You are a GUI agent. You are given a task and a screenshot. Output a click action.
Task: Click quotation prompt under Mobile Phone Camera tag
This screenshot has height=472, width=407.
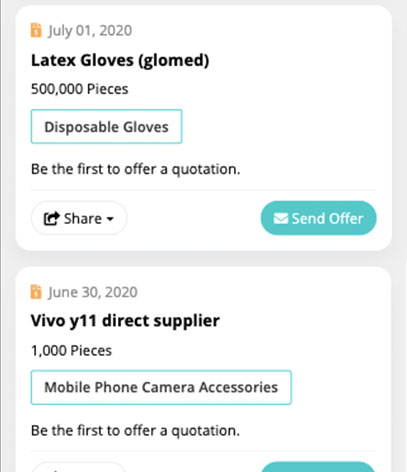(x=135, y=431)
